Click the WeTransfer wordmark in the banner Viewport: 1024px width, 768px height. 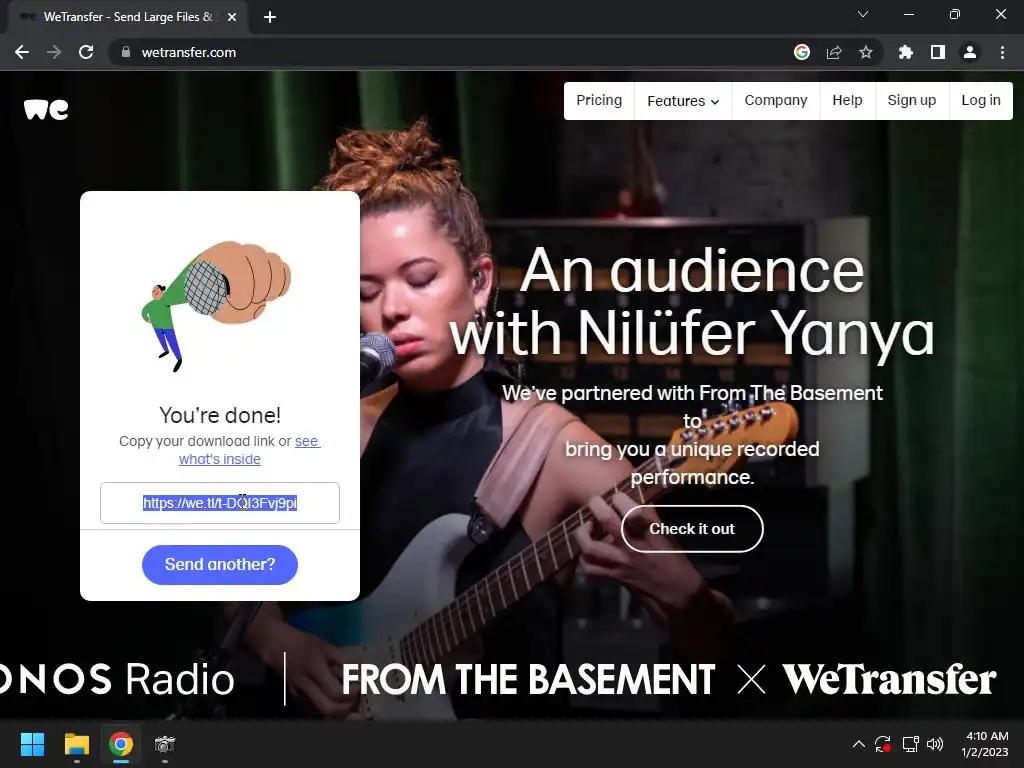(889, 680)
